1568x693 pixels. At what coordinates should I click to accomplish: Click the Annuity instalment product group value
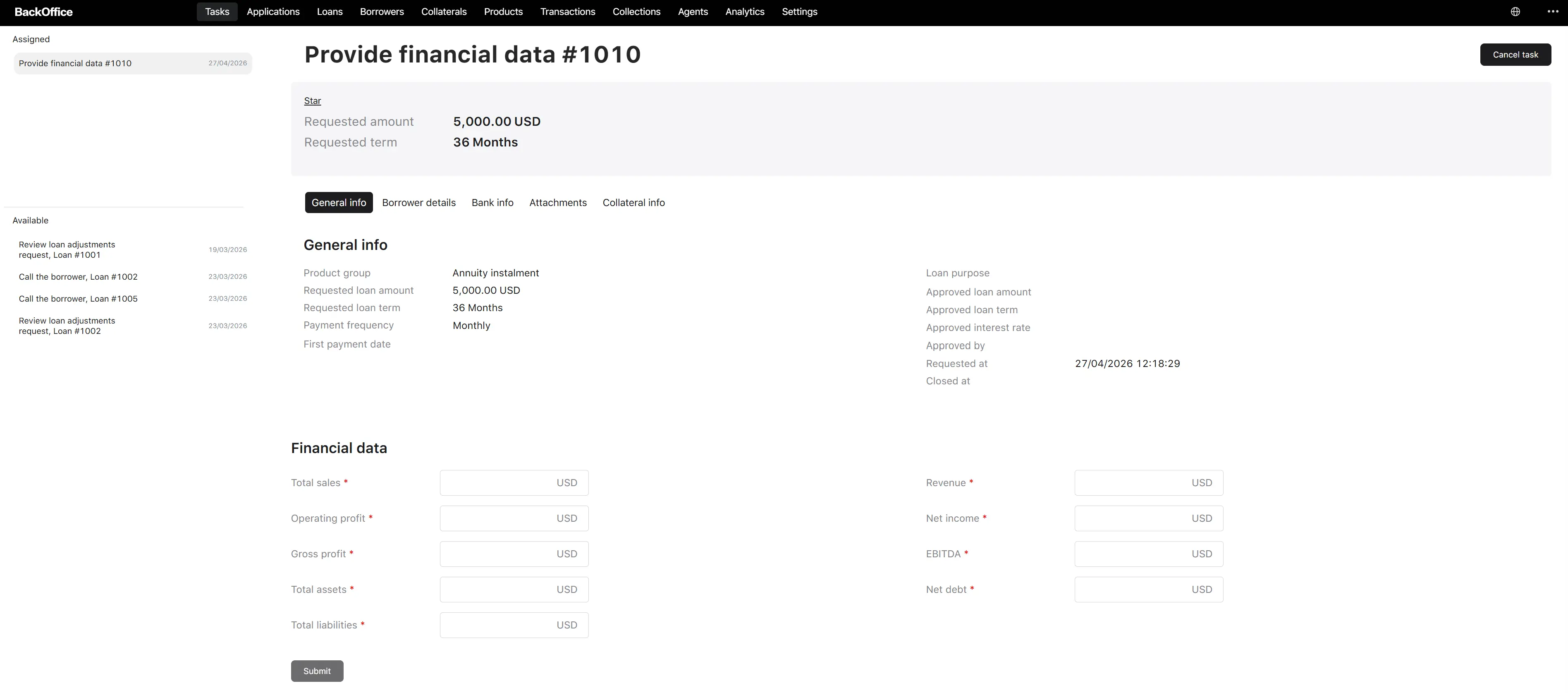pos(495,273)
